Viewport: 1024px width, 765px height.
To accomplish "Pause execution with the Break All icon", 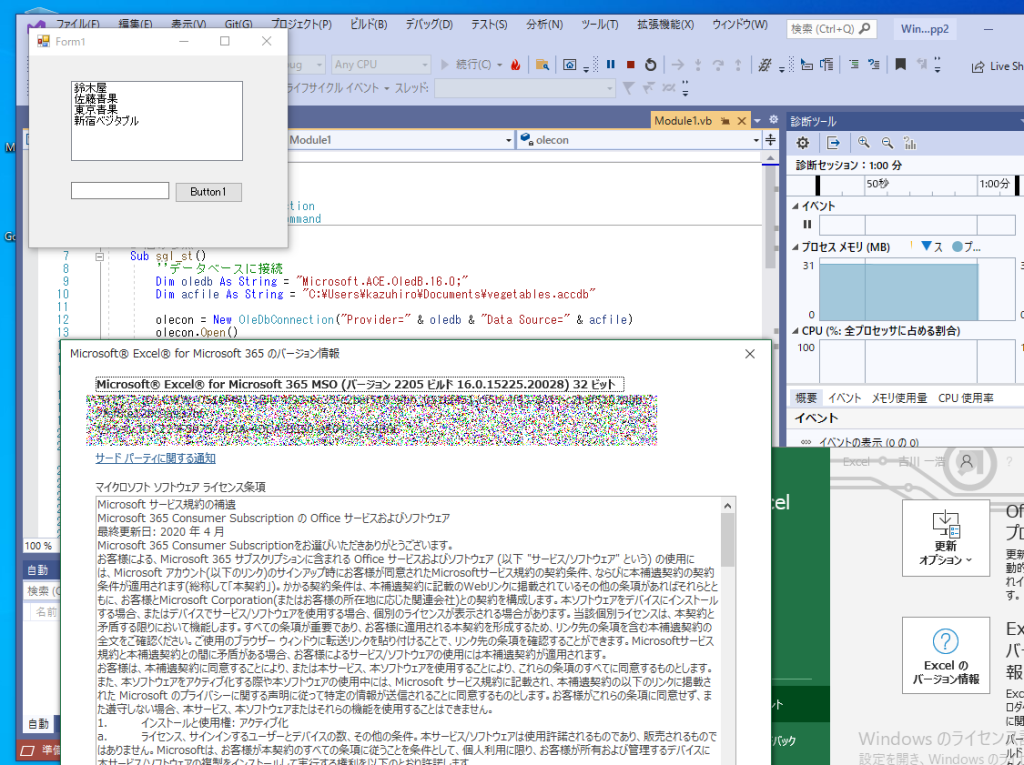I will pos(610,65).
